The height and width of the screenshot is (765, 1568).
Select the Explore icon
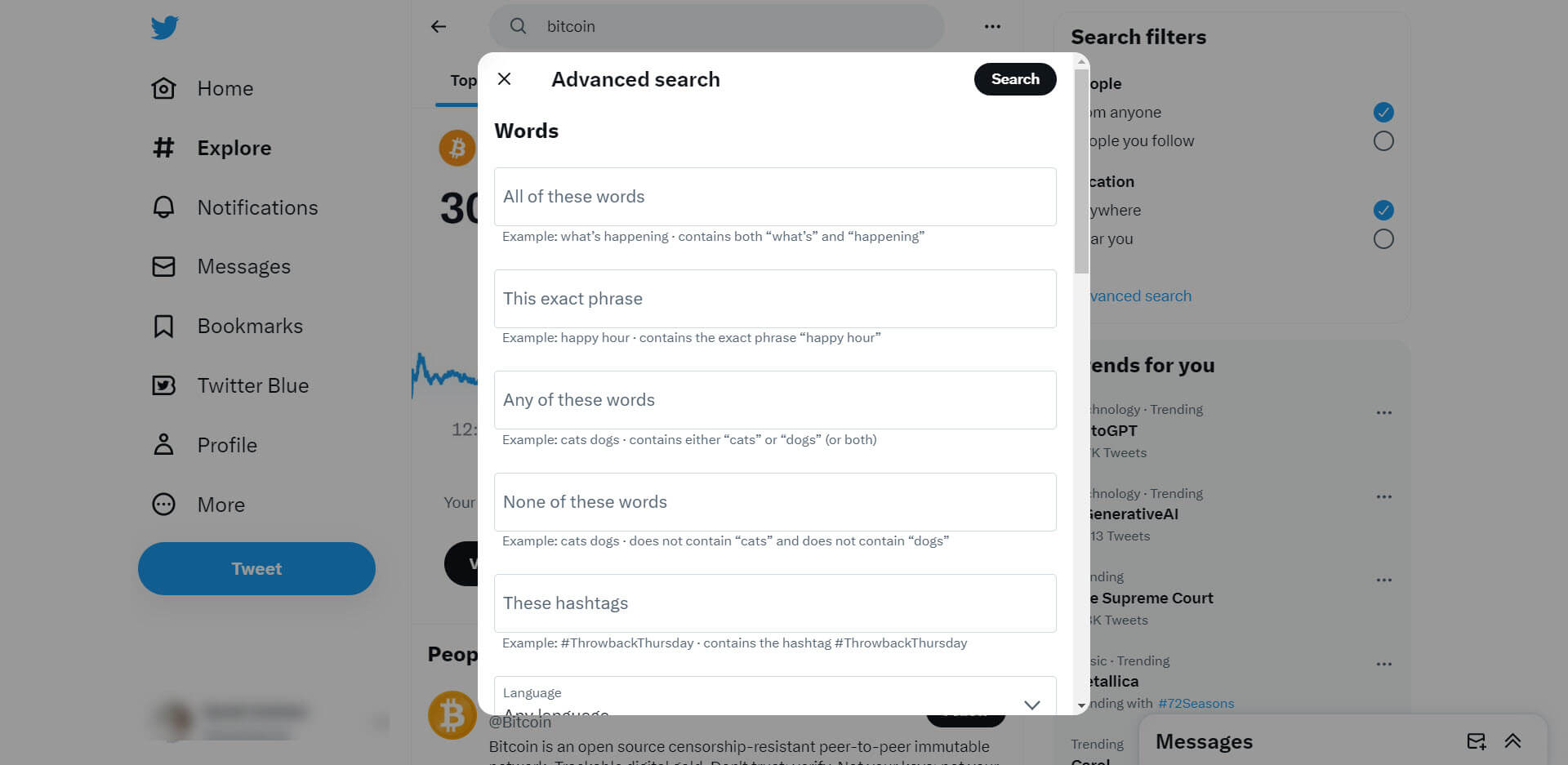click(163, 148)
